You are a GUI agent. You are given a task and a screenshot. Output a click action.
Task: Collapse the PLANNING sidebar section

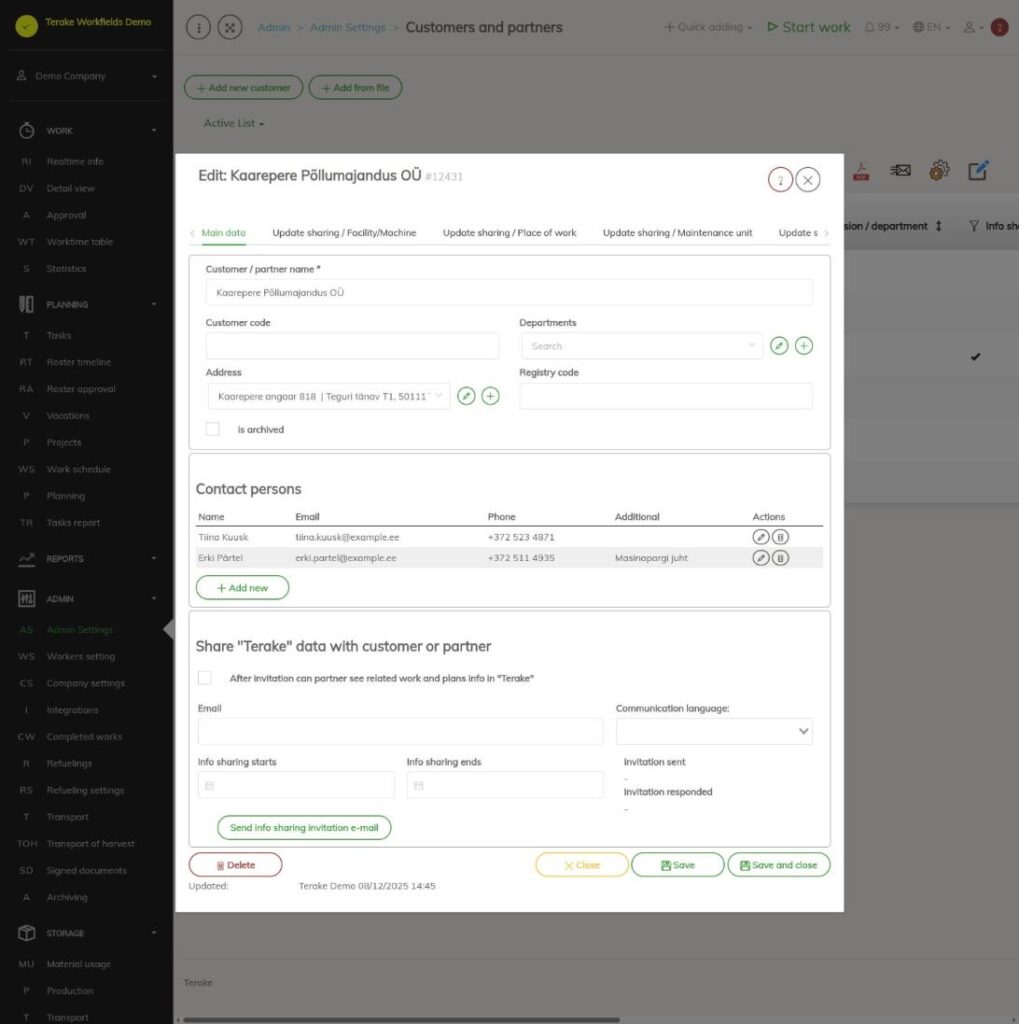pos(87,304)
